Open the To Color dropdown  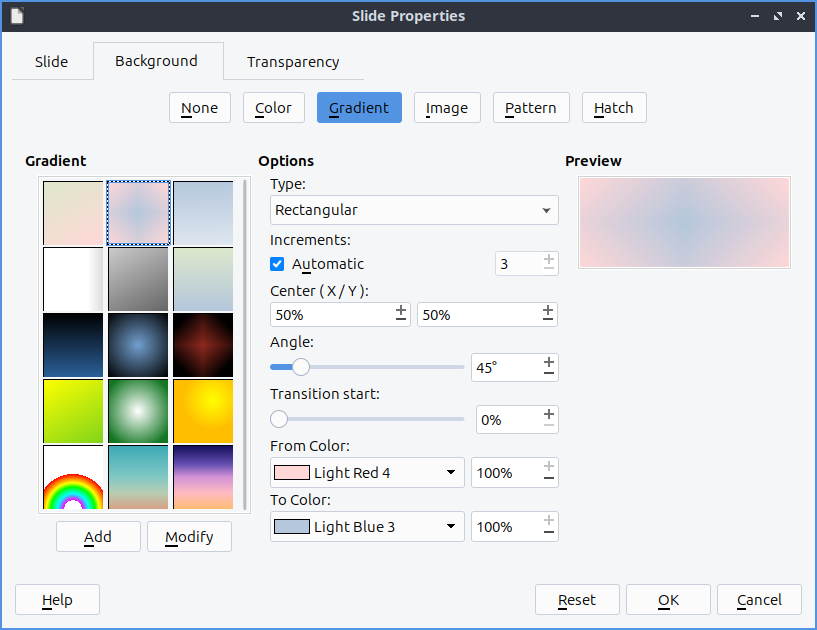coord(367,527)
